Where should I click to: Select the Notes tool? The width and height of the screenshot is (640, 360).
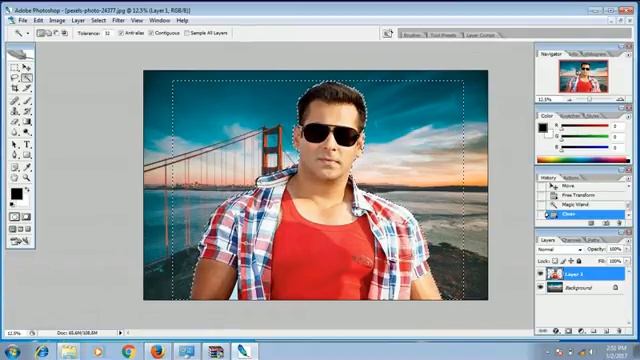coord(15,167)
